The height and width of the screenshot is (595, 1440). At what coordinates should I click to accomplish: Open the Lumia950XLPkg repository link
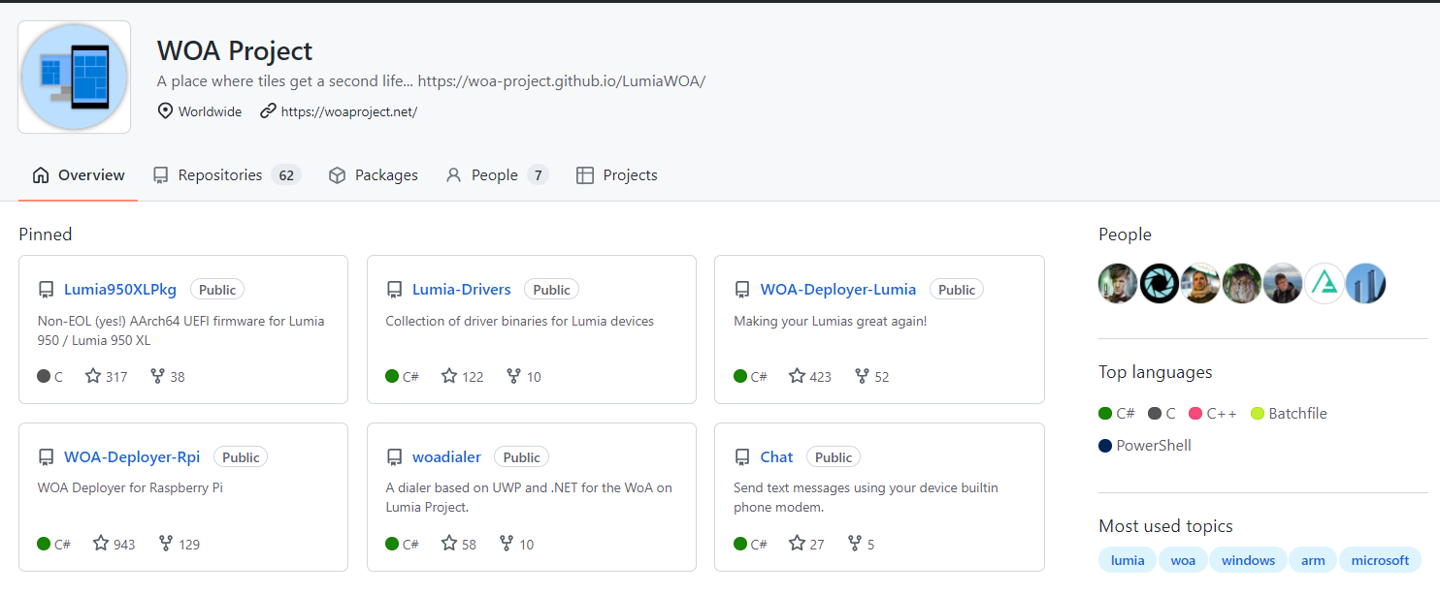click(x=120, y=289)
